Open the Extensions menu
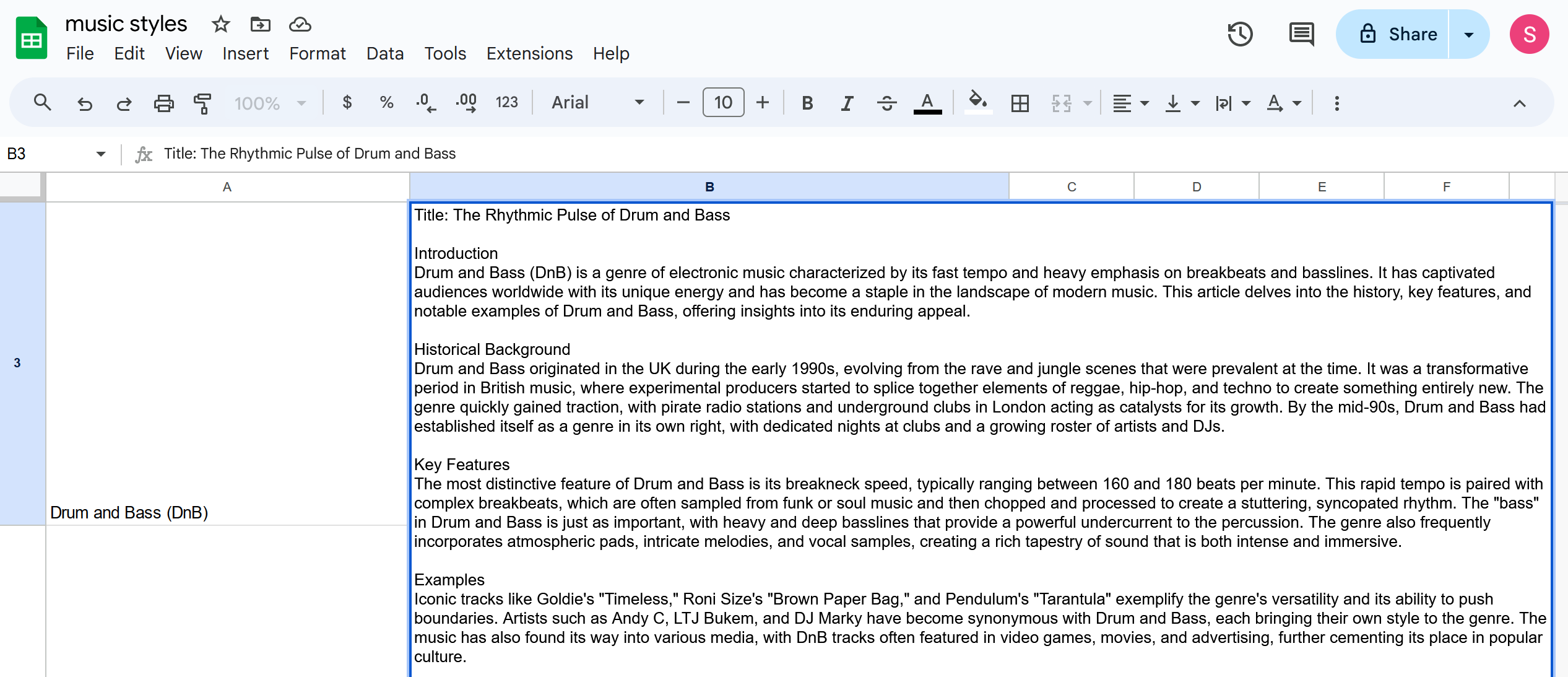Screen dimensions: 1568x677 (x=529, y=54)
